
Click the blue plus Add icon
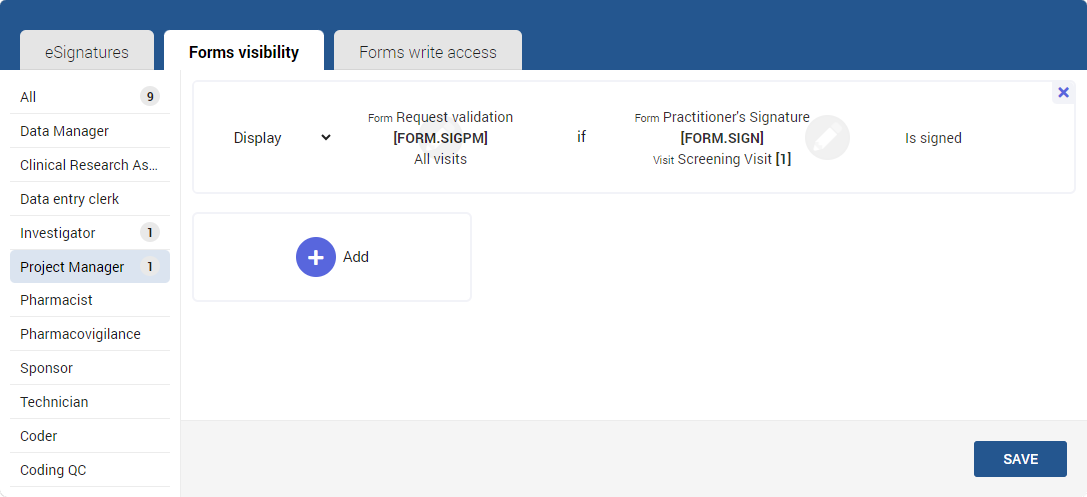316,257
